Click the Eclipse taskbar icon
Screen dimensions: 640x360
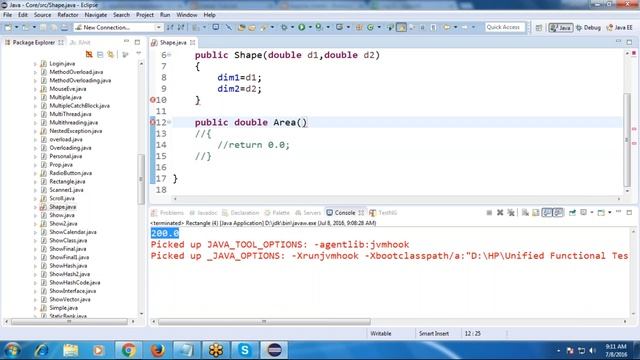[x=274, y=350]
